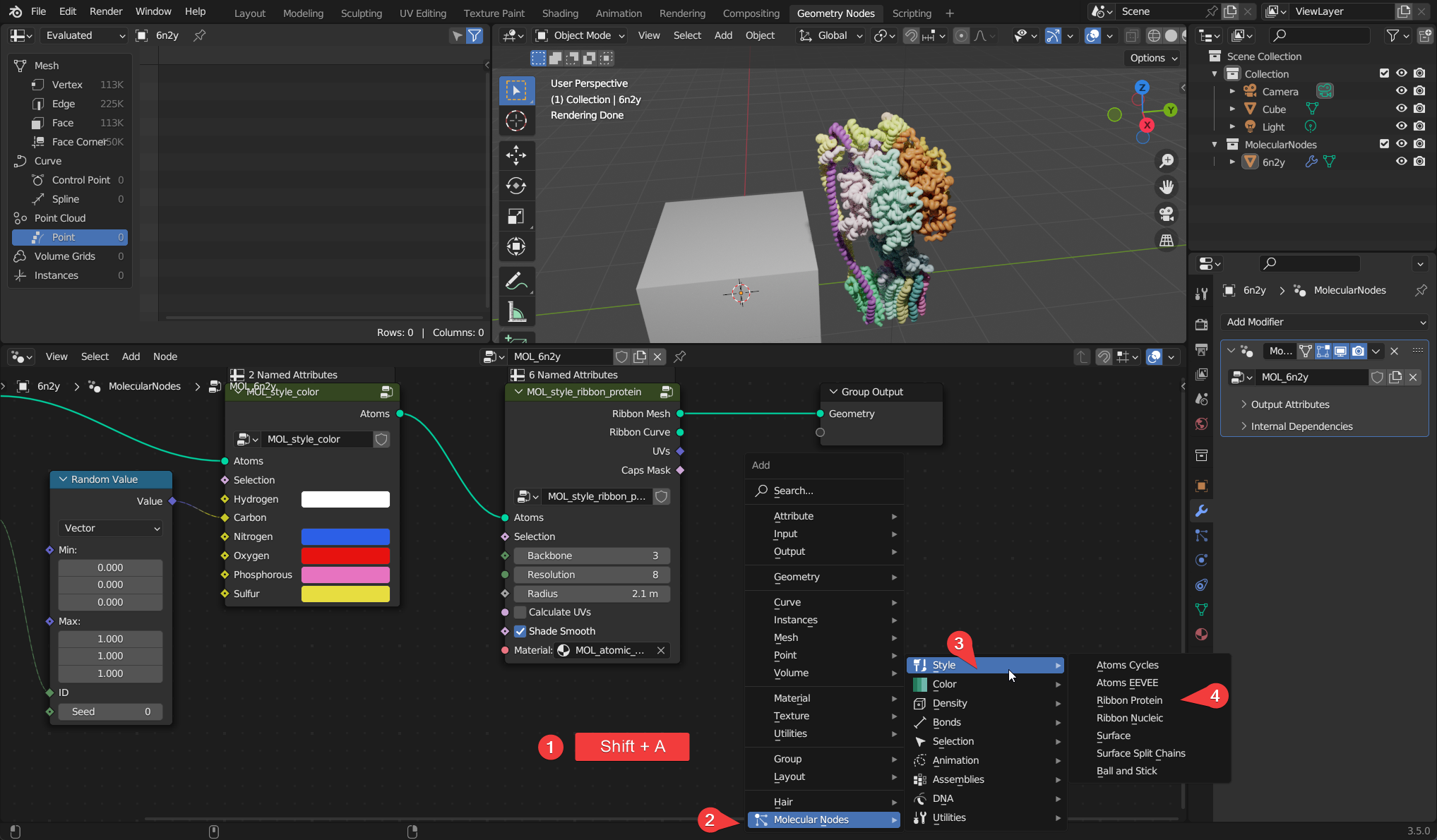1437x840 pixels.
Task: Uncheck the Shade Smooth checkbox
Action: pyautogui.click(x=520, y=631)
